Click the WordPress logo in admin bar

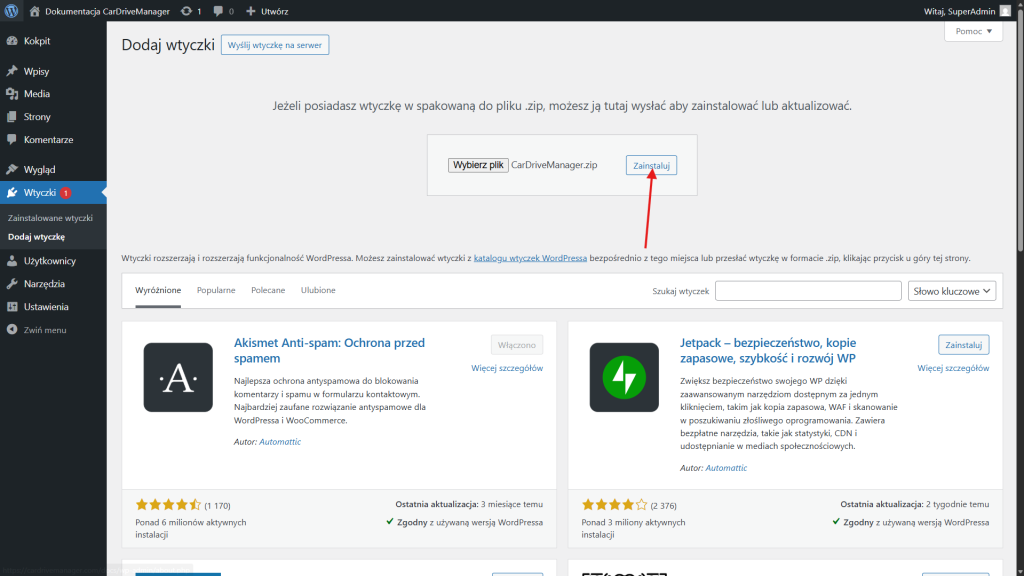[12, 10]
